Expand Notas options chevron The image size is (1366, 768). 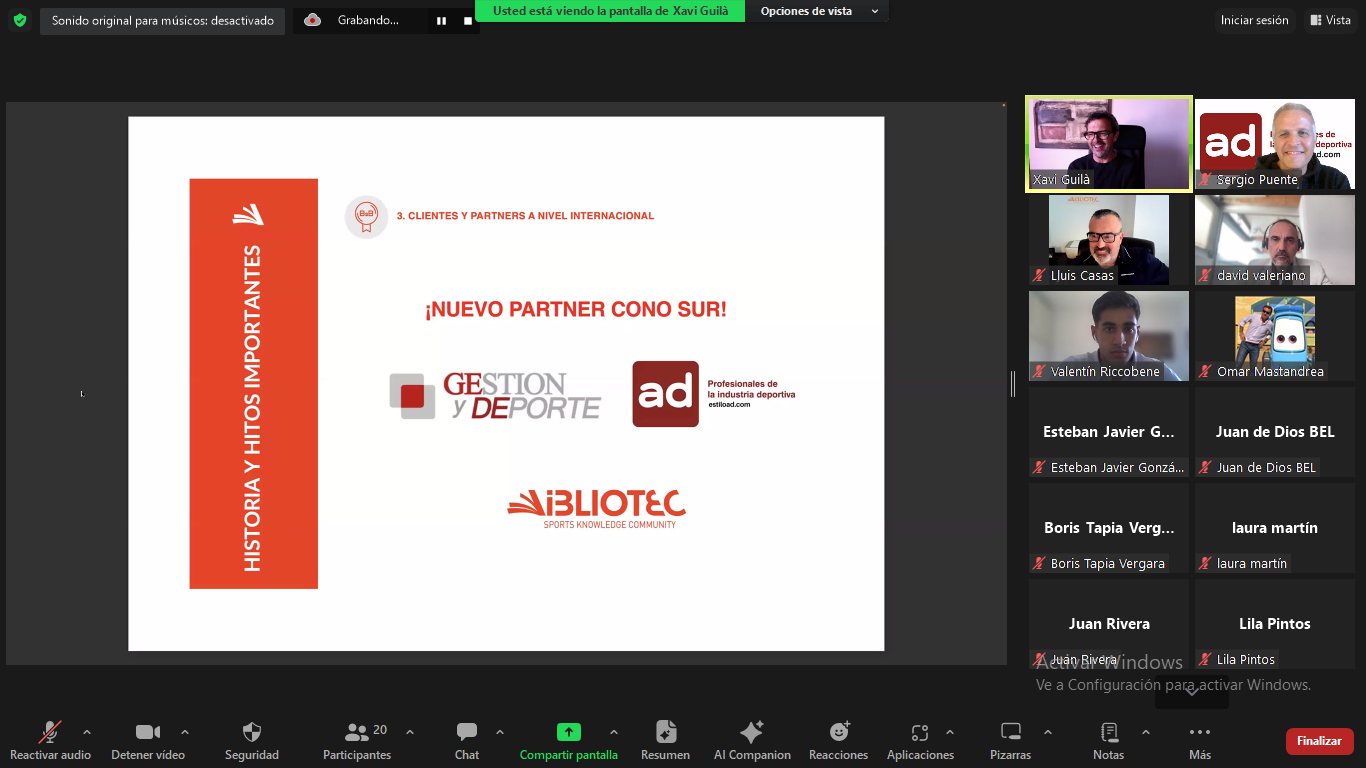tap(1146, 732)
